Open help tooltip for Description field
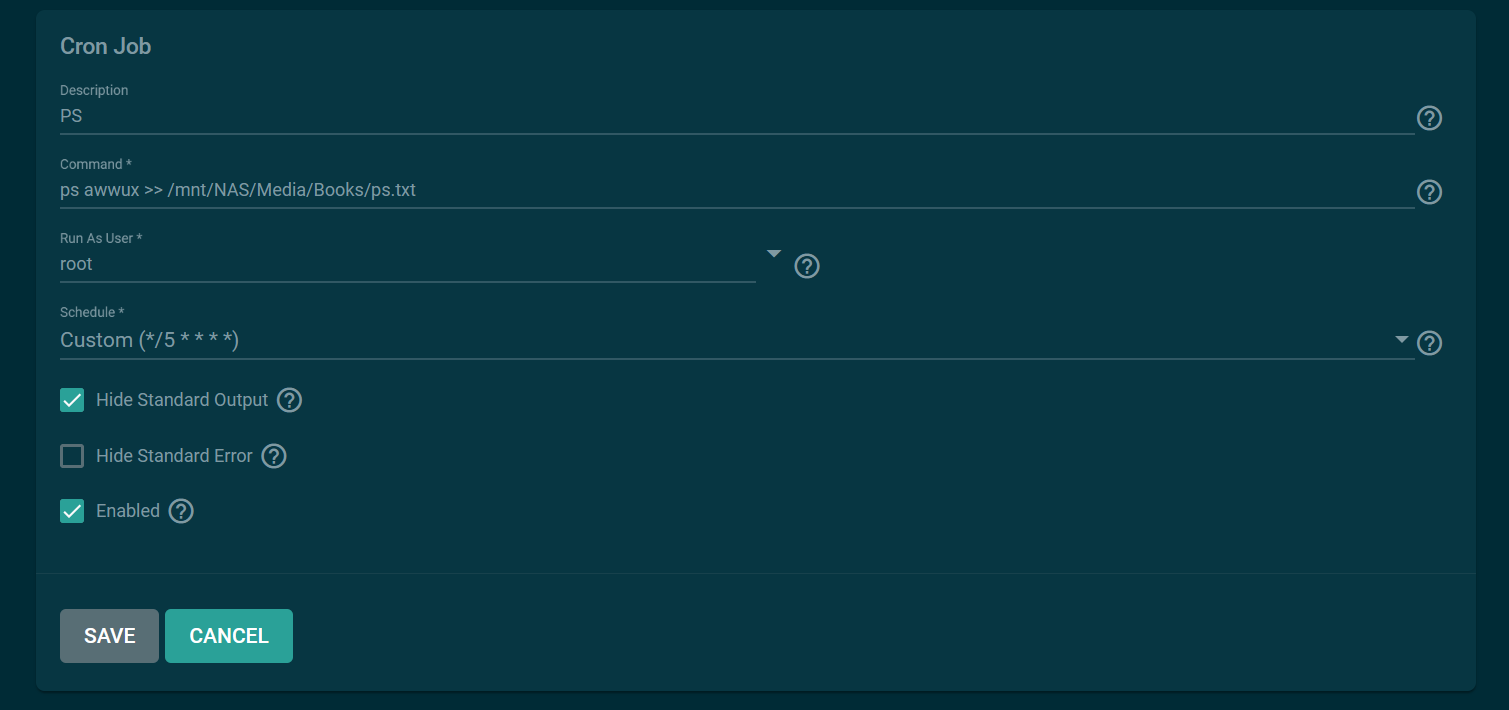 pos(1429,118)
